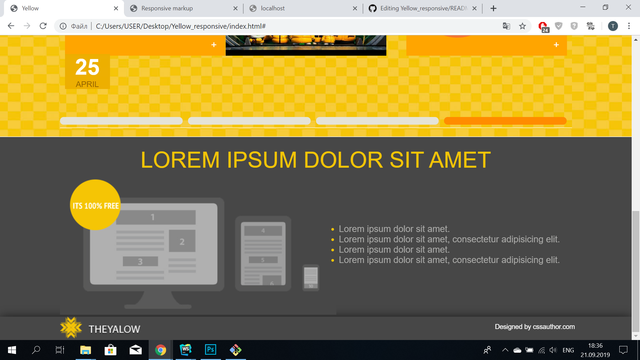Image resolution: width=640 pixels, height=360 pixels.
Task: Open the site information icon in address bar
Action: tap(63, 26)
